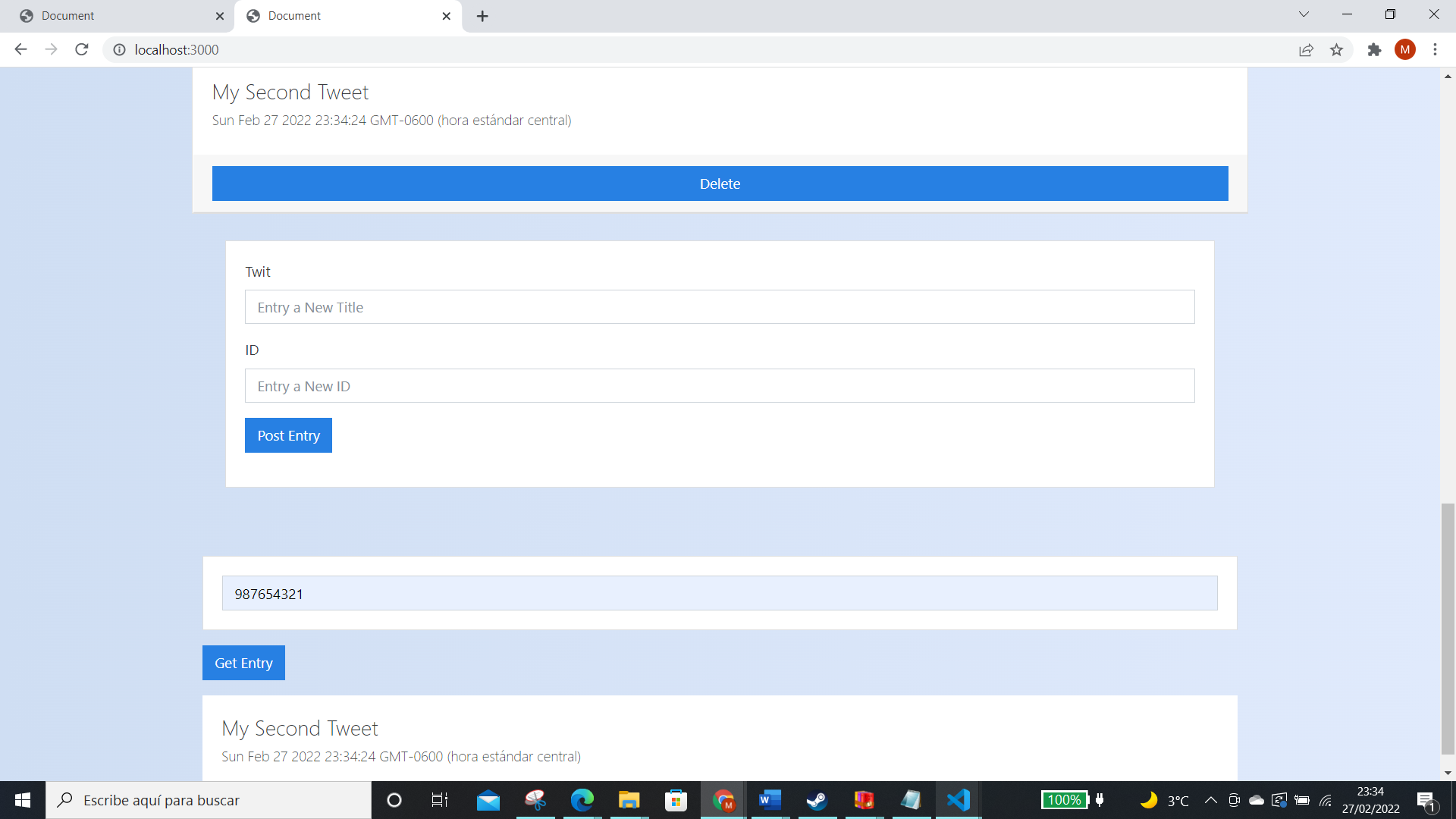Launch Microsoft Word from the taskbar

[770, 800]
